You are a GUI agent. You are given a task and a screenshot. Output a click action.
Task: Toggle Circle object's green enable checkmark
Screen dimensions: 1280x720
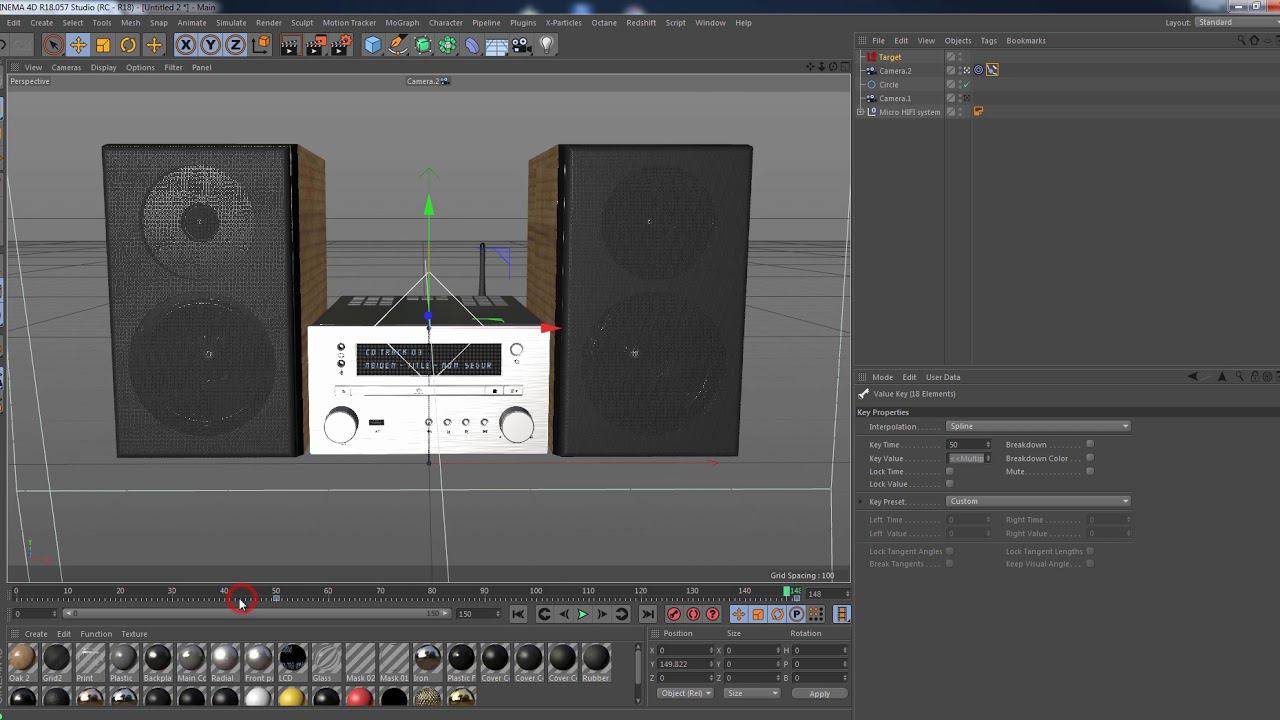point(966,85)
